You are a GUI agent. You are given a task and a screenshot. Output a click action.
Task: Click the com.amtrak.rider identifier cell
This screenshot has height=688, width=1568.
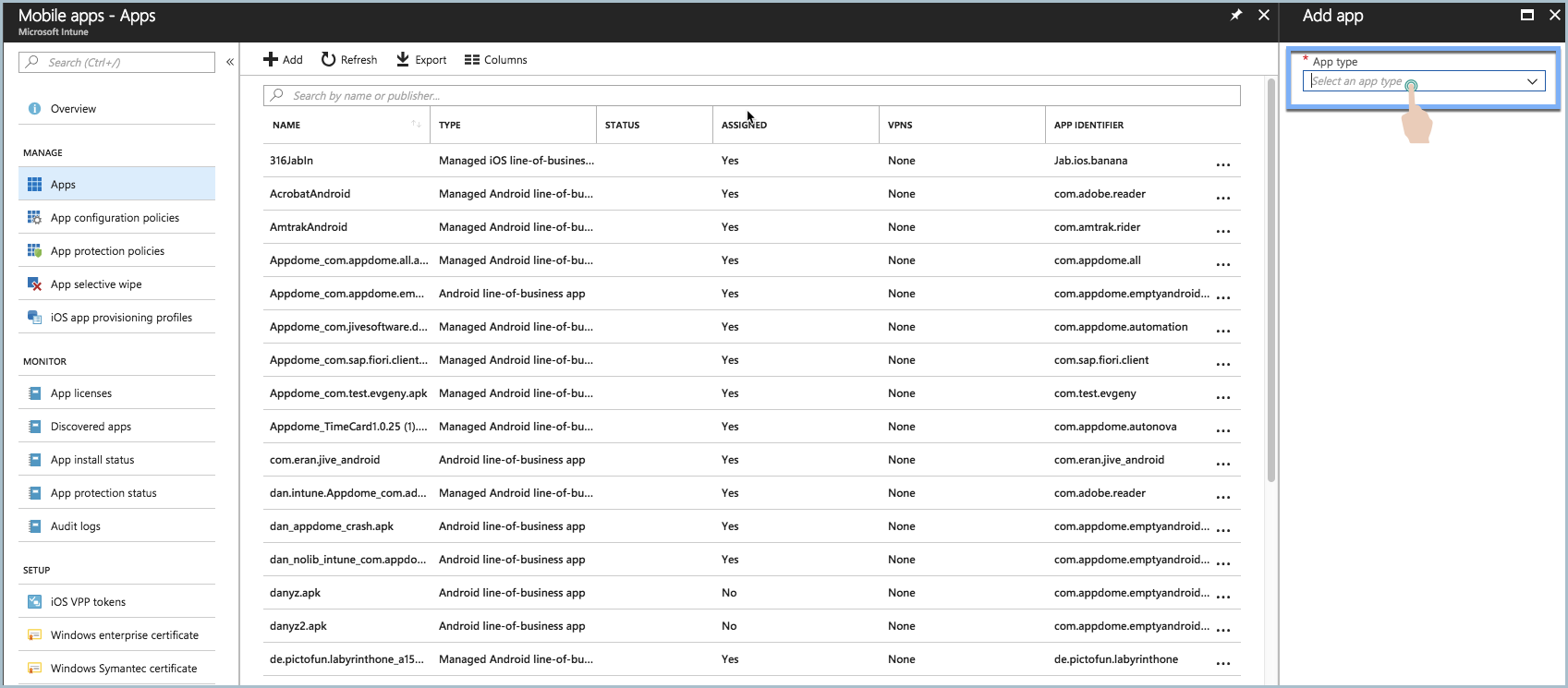point(1097,227)
